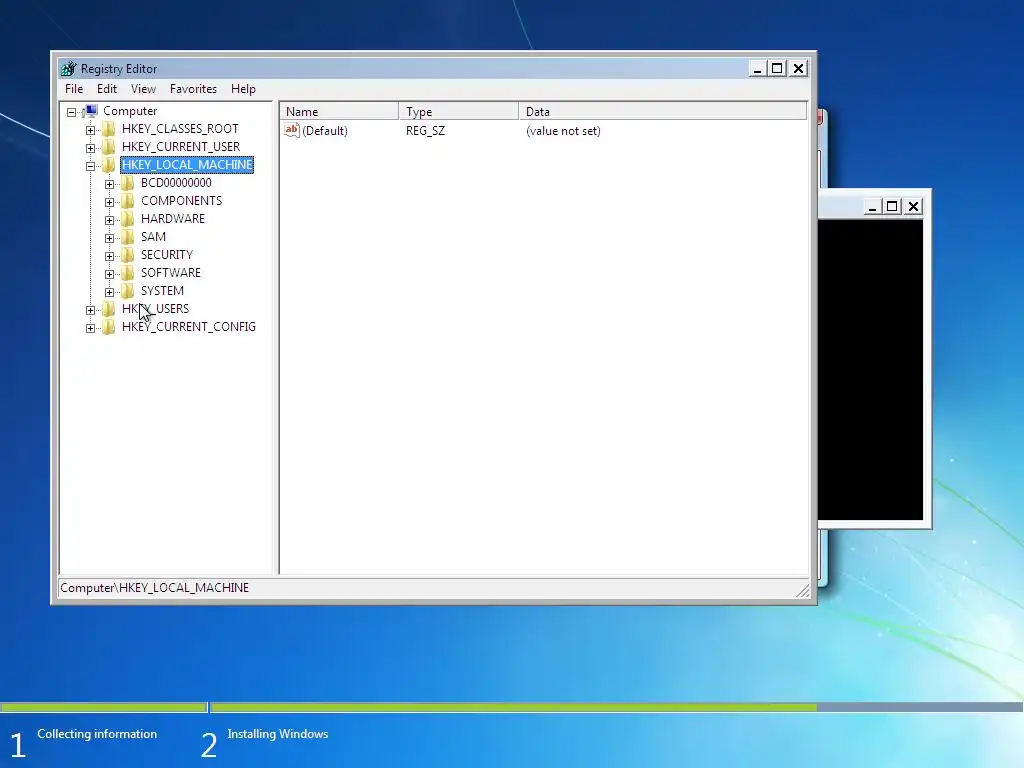Select HKEY_CLASSES_ROOT in the tree

click(180, 129)
